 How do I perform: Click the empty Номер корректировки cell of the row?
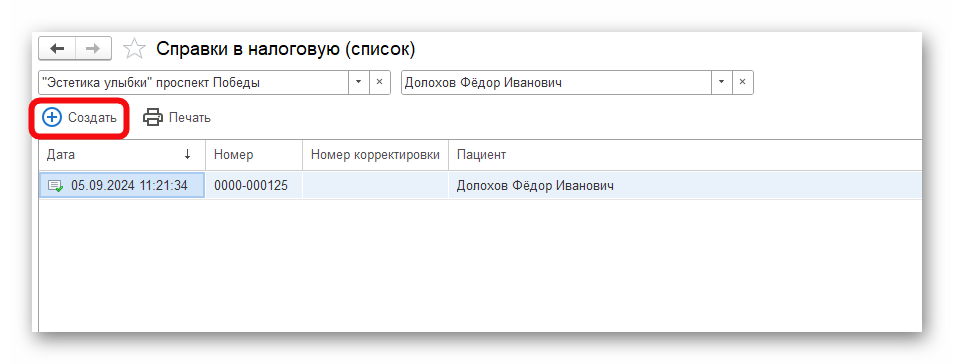pos(375,186)
